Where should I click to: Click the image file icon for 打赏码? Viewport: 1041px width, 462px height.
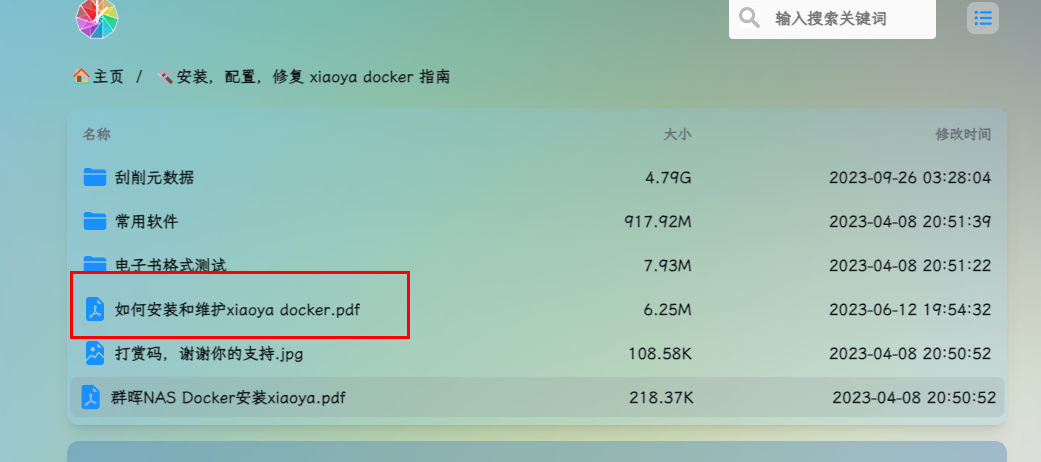pos(95,353)
